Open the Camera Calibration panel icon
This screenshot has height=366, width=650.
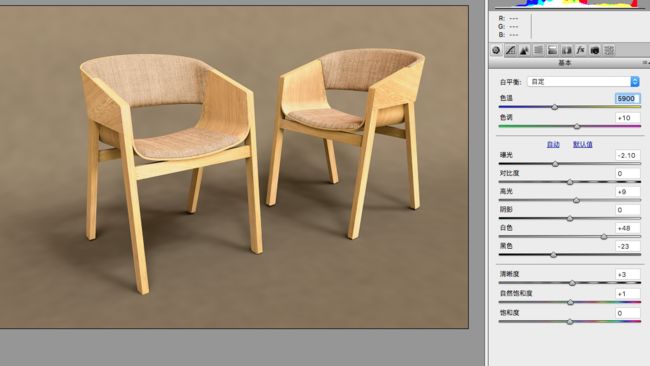[595, 51]
